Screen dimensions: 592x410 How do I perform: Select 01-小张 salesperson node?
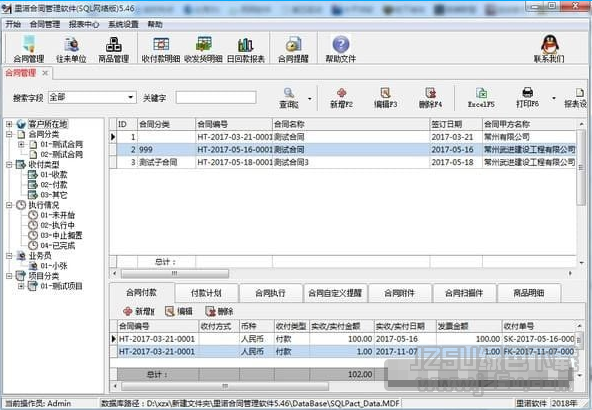(54, 266)
